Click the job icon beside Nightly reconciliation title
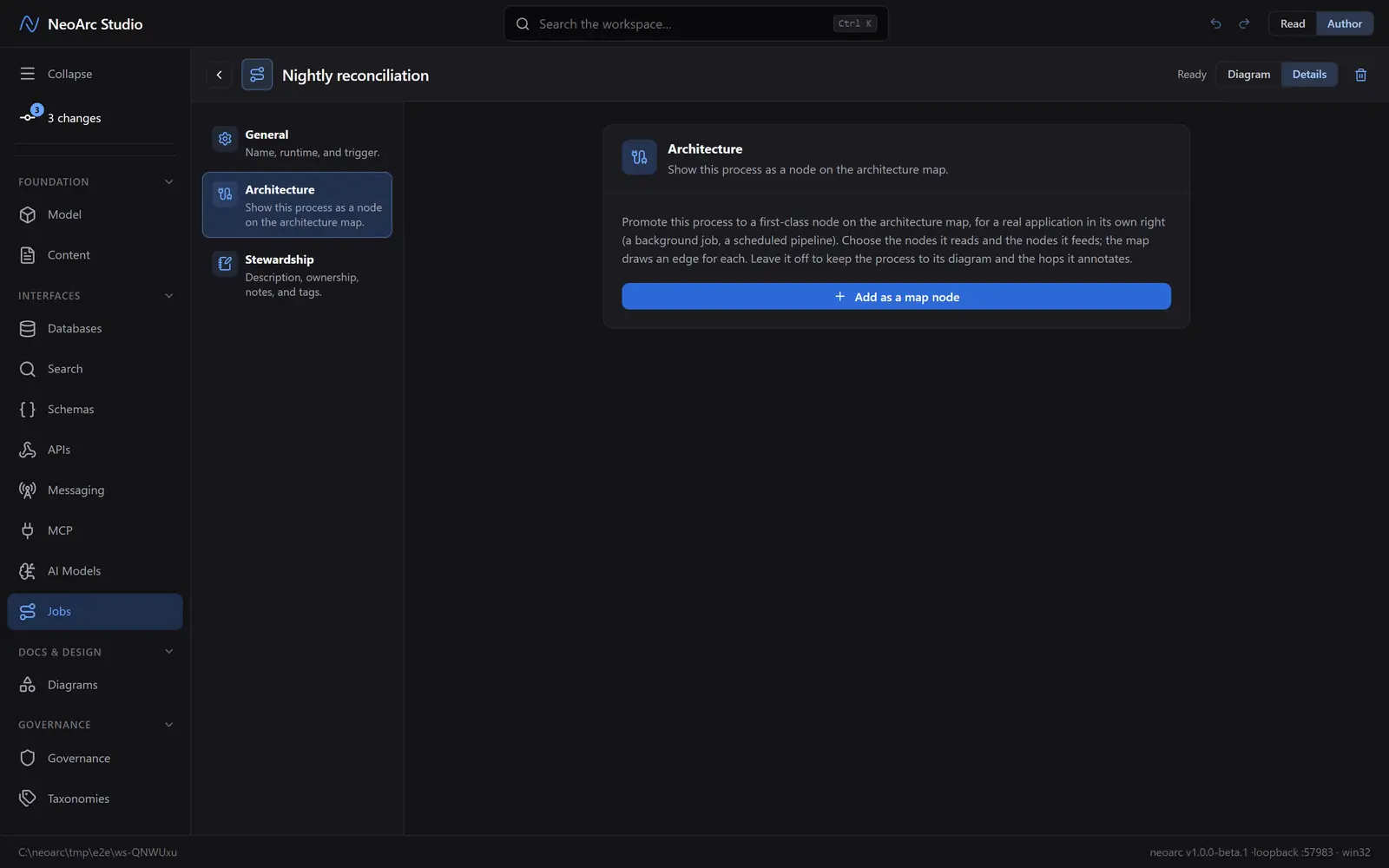Screen dimensions: 1389x868 tap(257, 75)
